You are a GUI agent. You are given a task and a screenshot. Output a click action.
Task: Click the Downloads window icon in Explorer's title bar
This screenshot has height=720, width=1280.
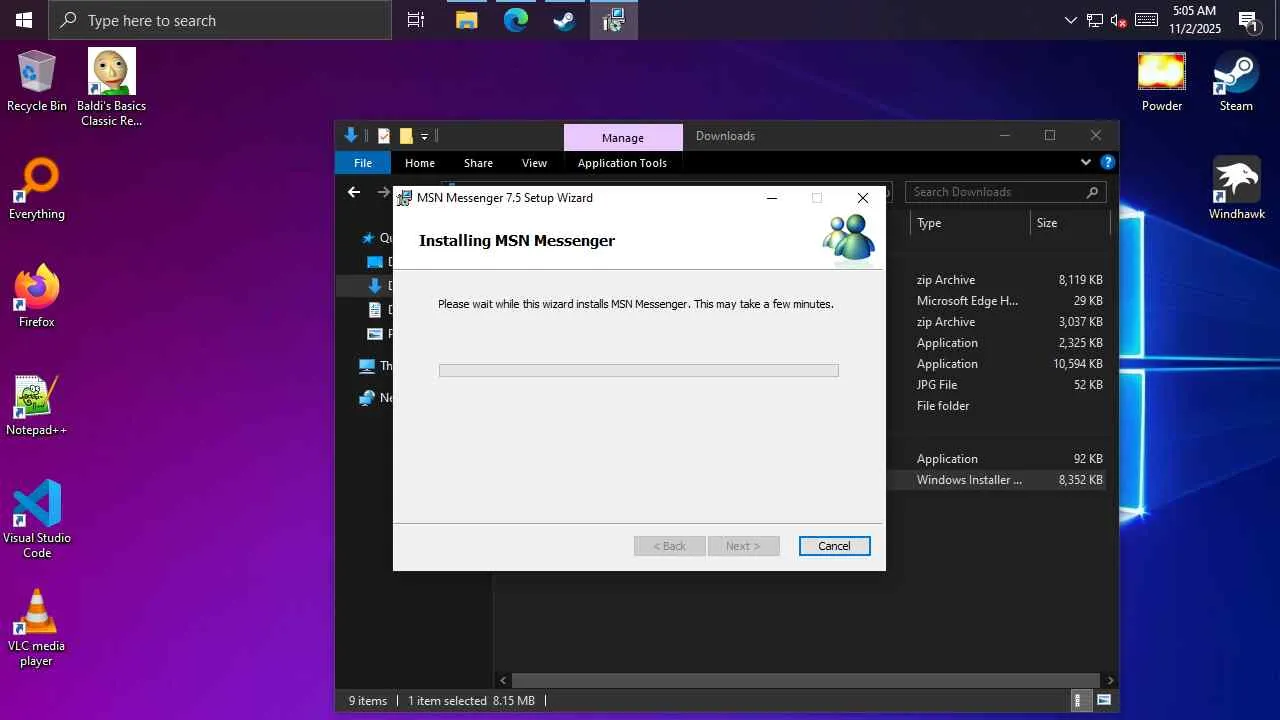[351, 136]
